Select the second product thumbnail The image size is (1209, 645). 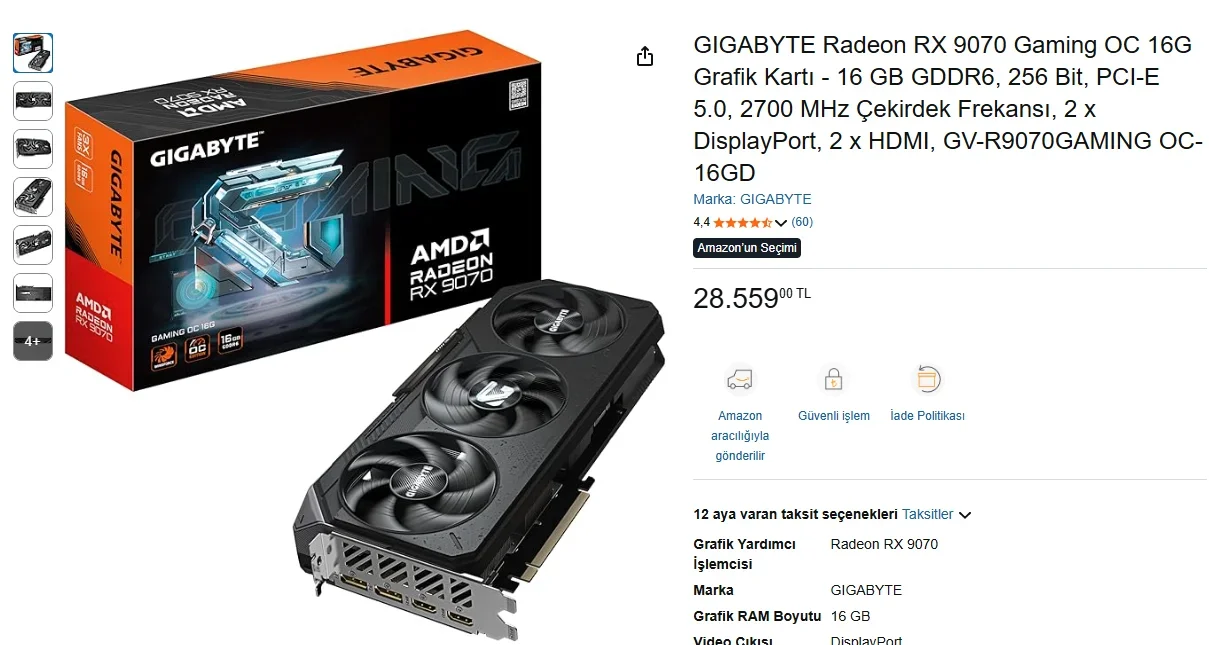pos(33,101)
